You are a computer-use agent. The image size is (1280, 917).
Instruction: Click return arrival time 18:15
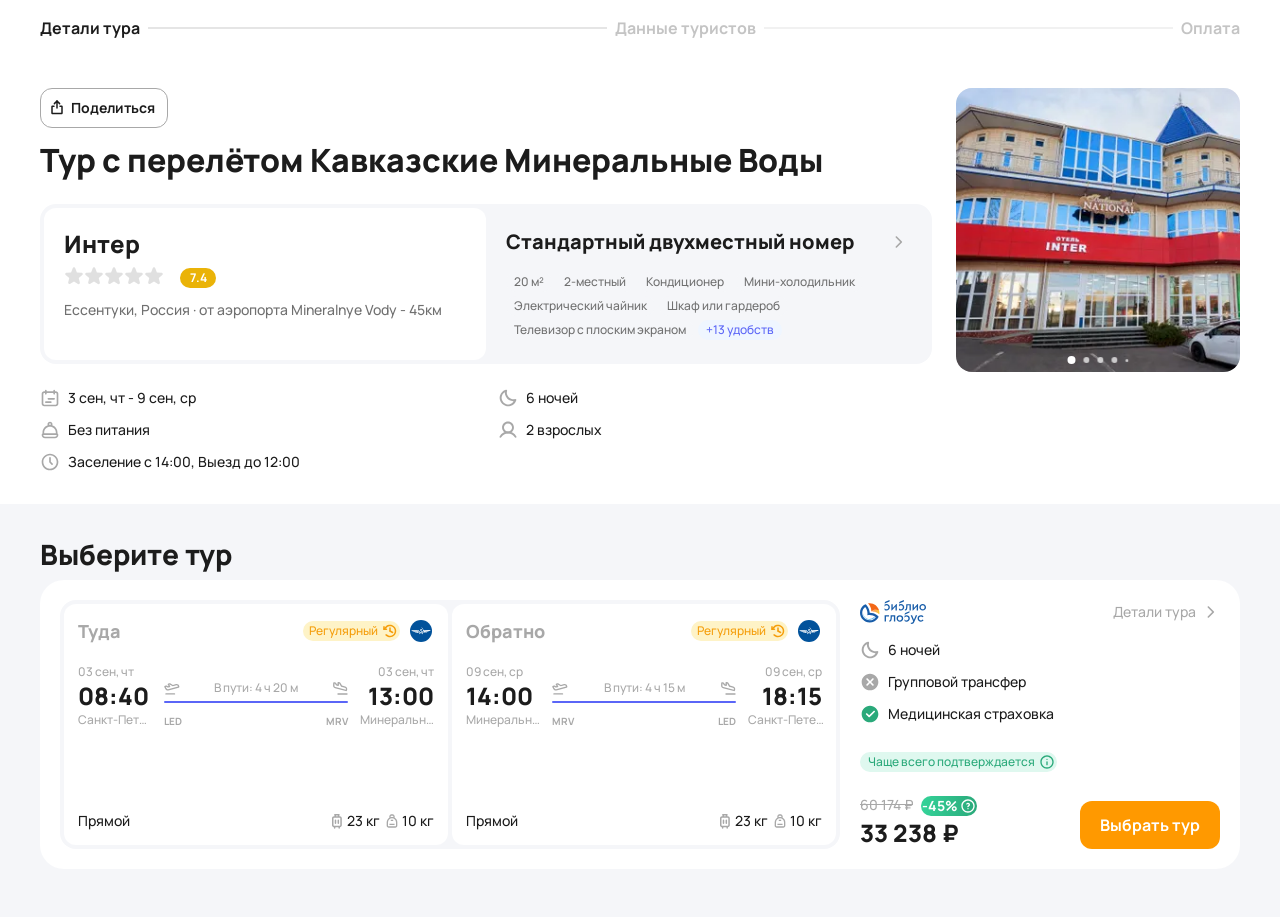(792, 697)
